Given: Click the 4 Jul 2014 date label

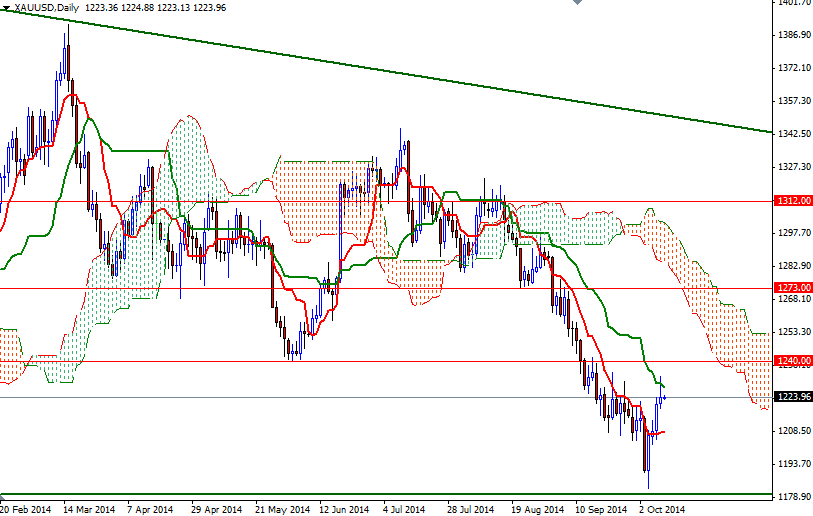Looking at the screenshot, I should point(407,509).
